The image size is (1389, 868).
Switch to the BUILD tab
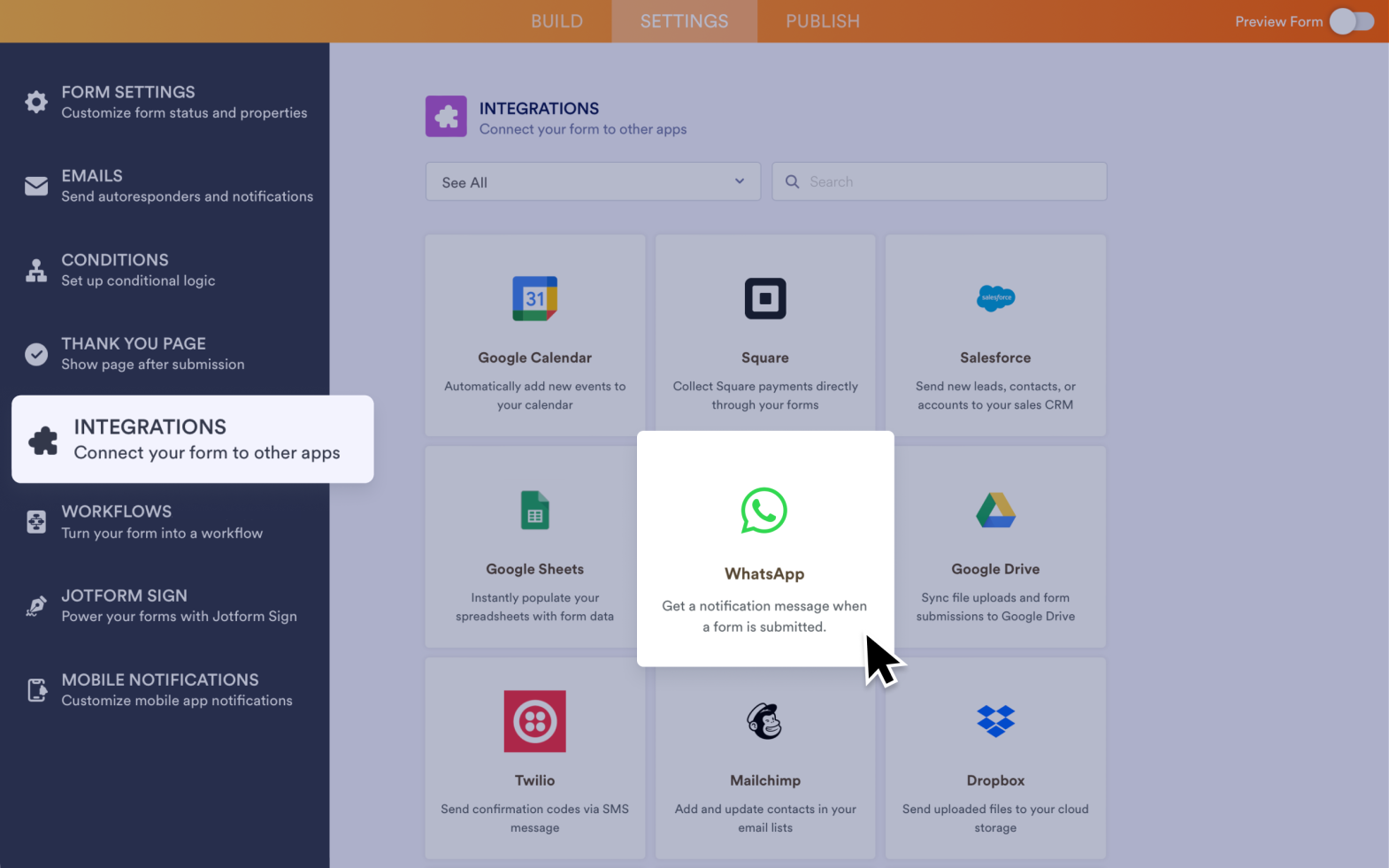coord(556,21)
